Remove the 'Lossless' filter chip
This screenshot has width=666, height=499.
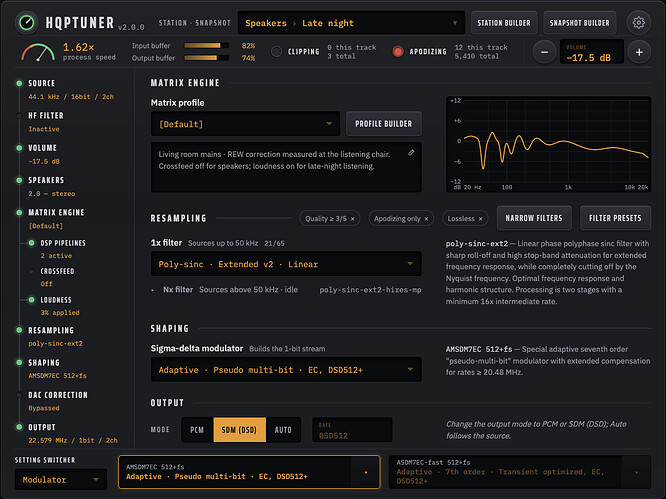[480, 219]
